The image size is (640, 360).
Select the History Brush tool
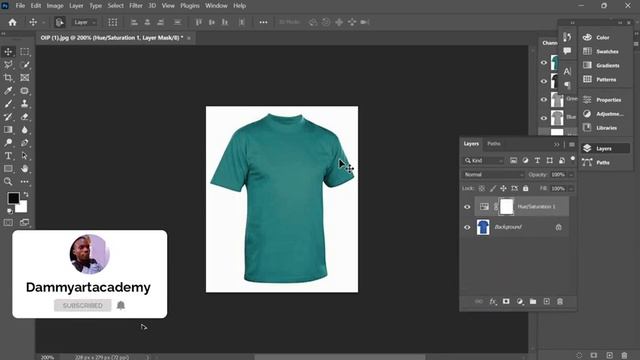8,117
